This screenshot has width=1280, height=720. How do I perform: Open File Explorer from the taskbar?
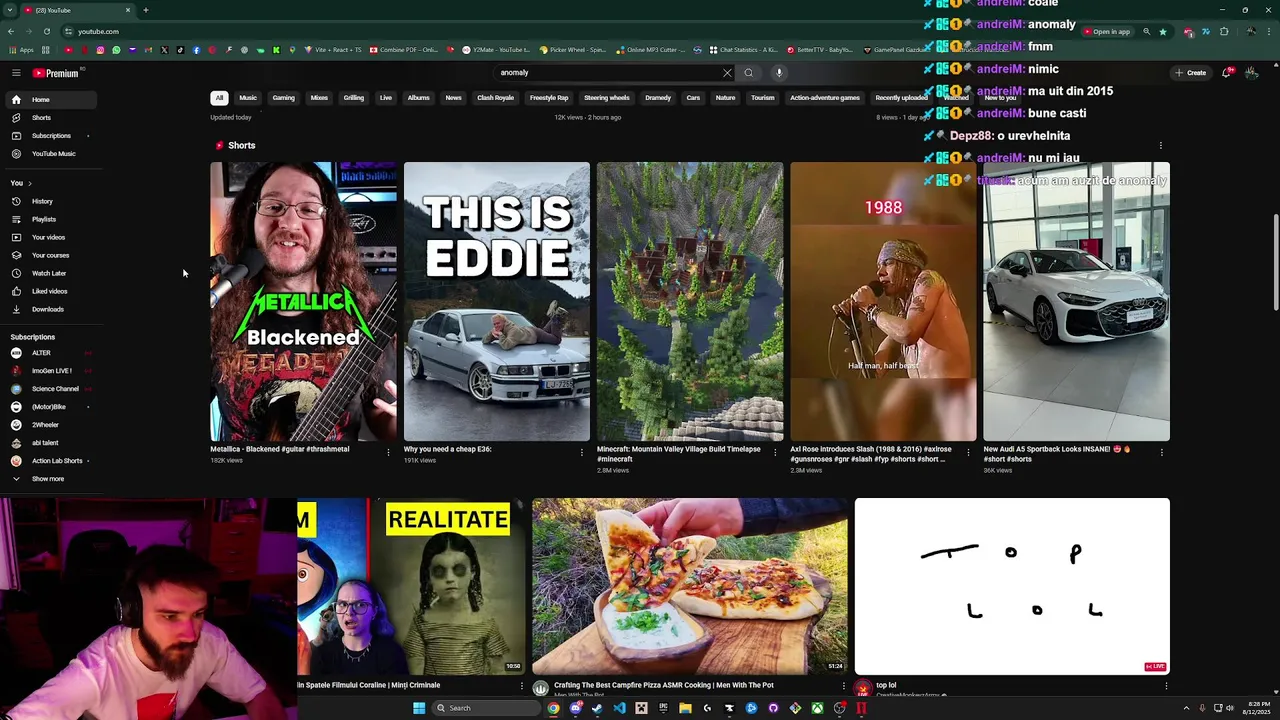pyautogui.click(x=685, y=708)
